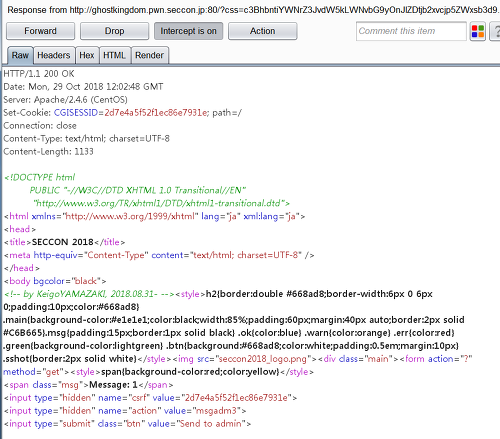This screenshot has width=500, height=439.
Task: Click the Comment this item field
Action: click(x=411, y=31)
